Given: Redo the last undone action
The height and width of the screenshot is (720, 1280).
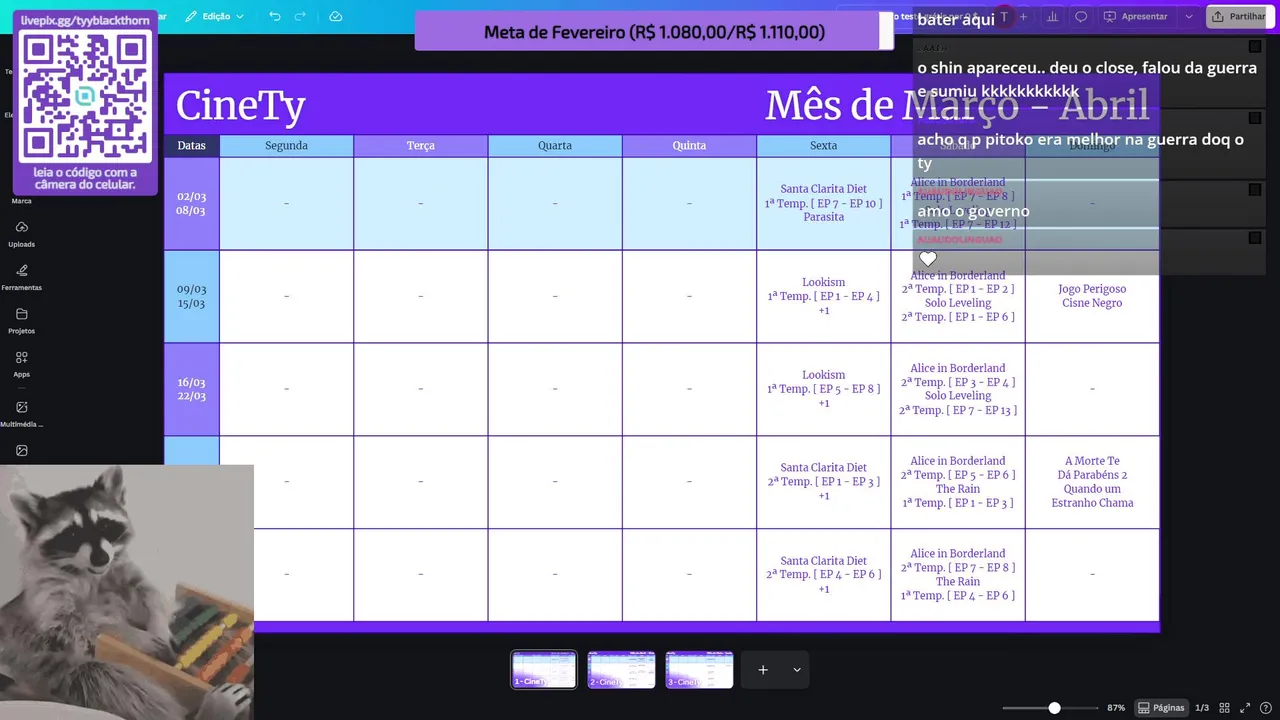Looking at the screenshot, I should [300, 16].
